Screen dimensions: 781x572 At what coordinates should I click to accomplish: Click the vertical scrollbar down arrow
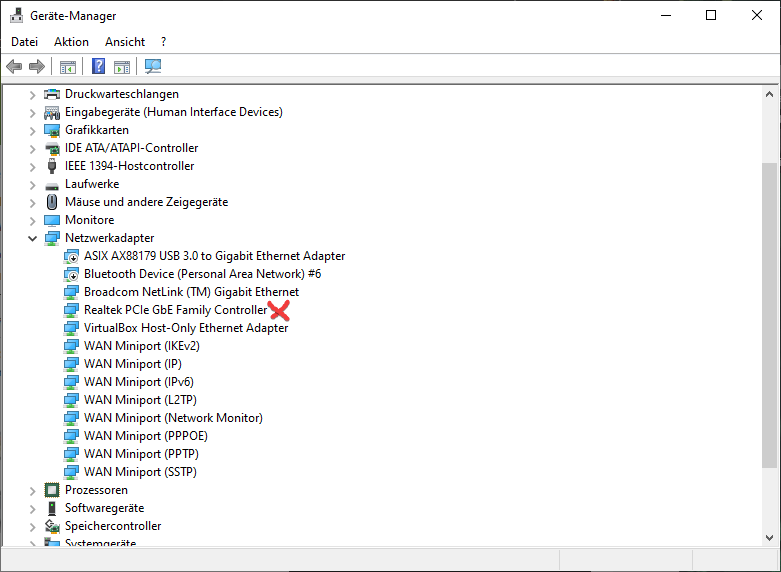tap(768, 536)
